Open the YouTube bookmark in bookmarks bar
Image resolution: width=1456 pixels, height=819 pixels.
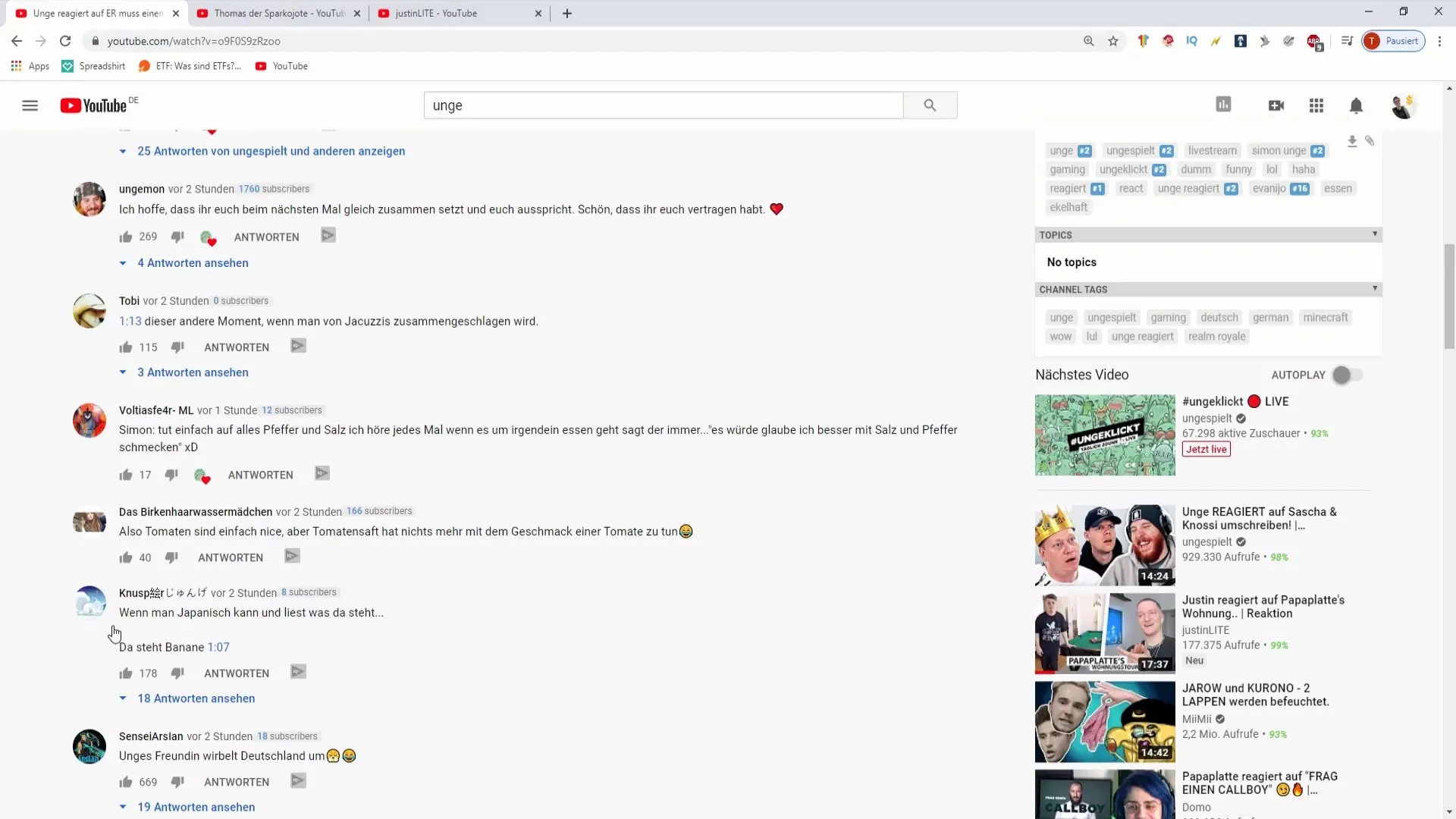[x=281, y=66]
